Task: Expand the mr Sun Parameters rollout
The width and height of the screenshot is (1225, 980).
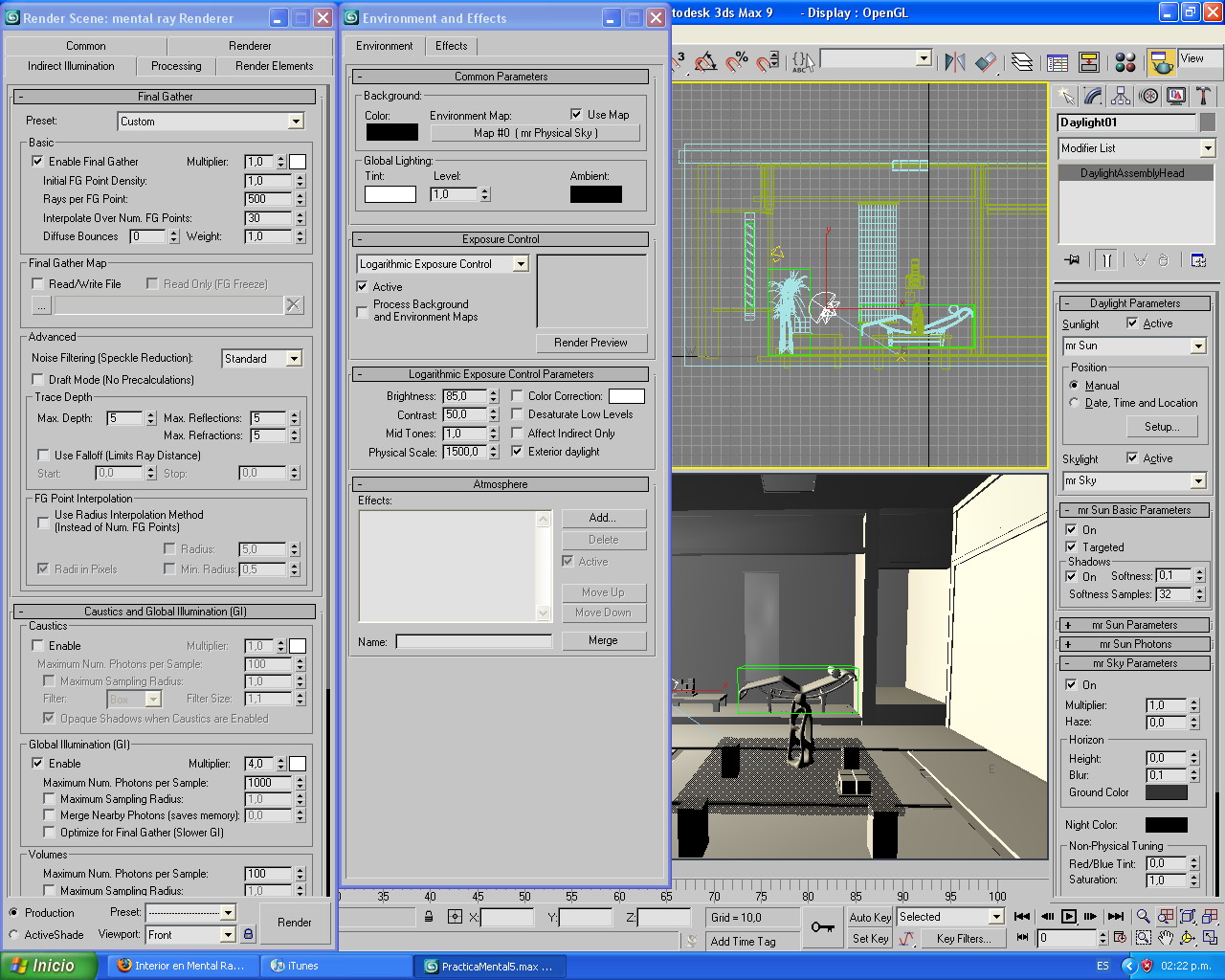Action: tap(1135, 625)
